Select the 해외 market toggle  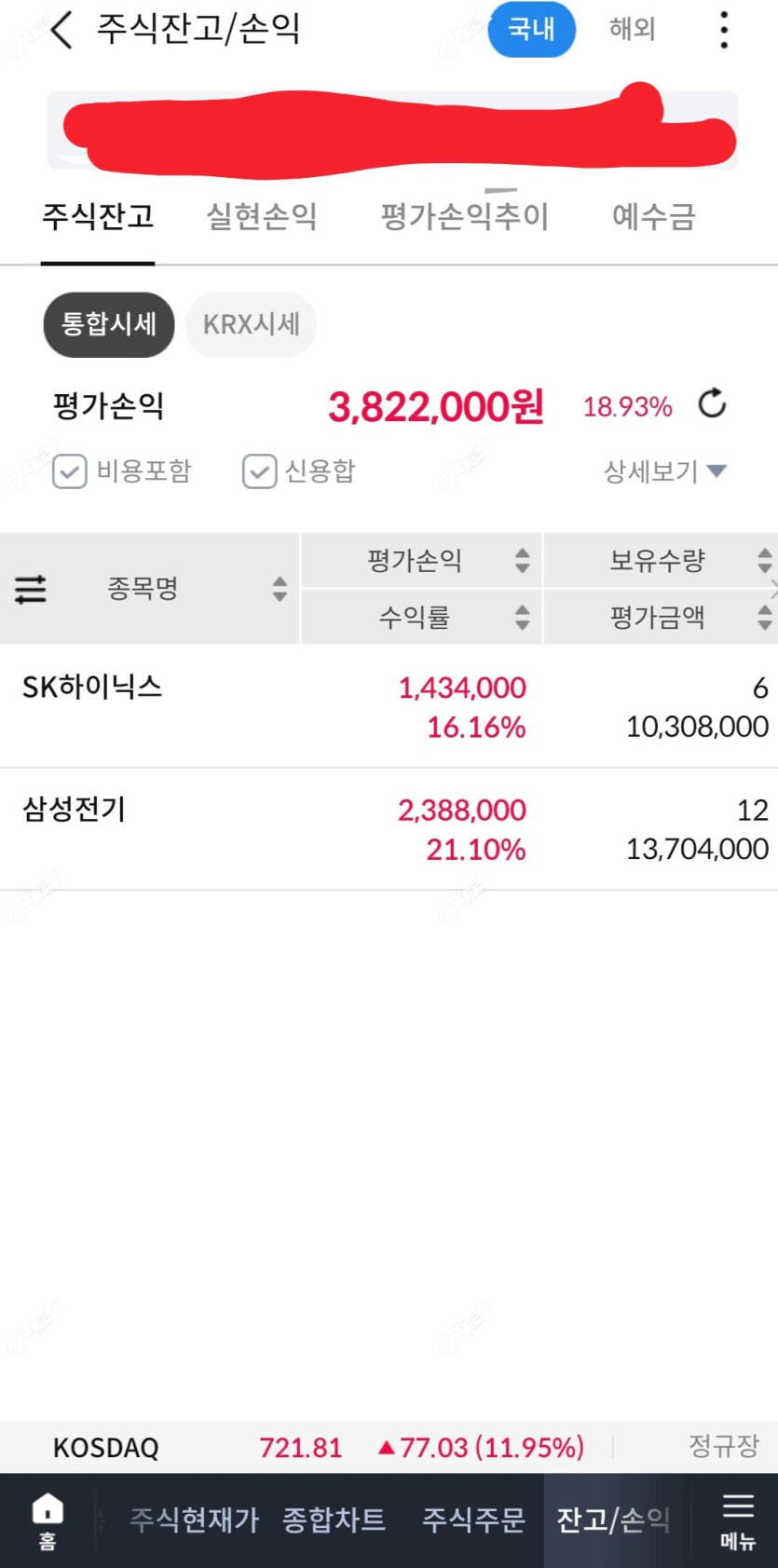click(x=633, y=29)
